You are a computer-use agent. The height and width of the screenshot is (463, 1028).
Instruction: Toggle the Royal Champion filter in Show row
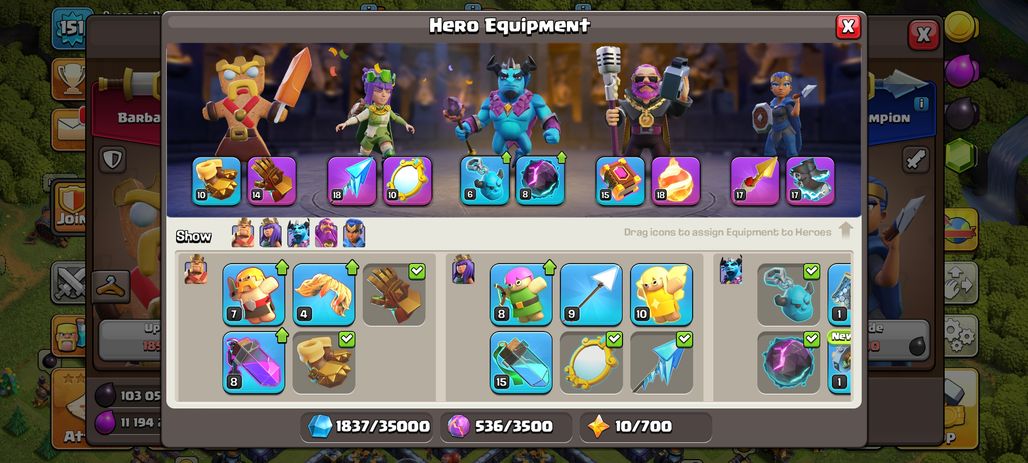click(x=354, y=233)
